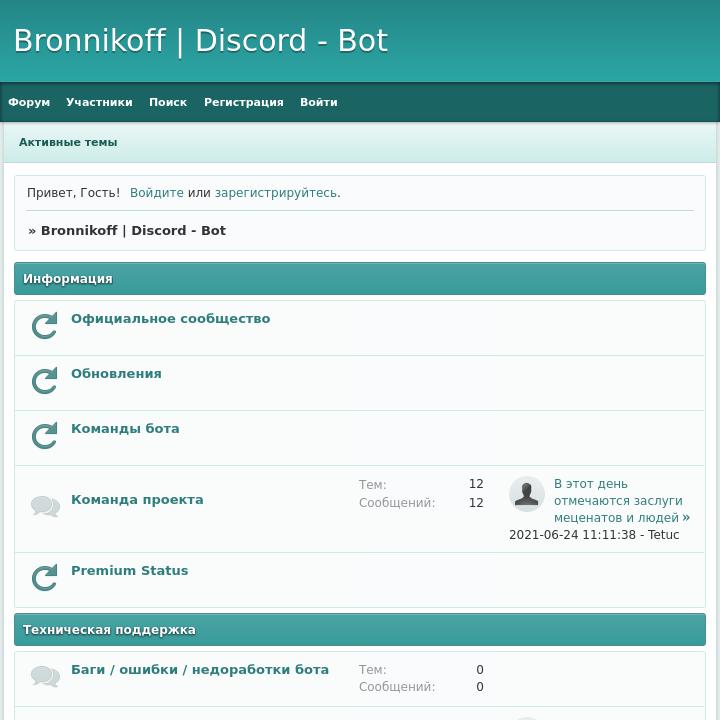Click the redirect arrow icon beside Premium Status
This screenshot has height=720, width=720.
[x=45, y=577]
